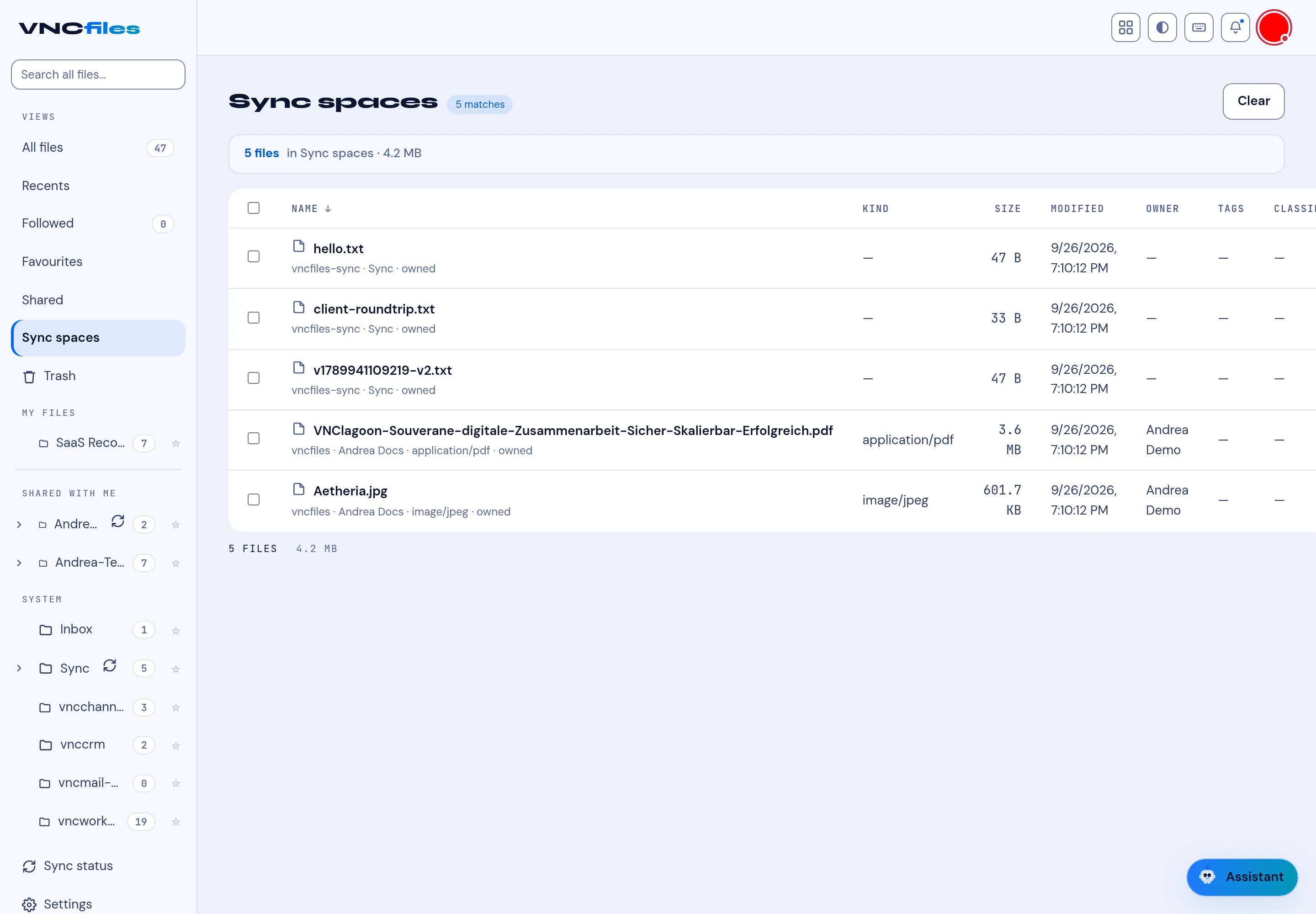The height and width of the screenshot is (914, 1316).
Task: Open the apps grid icon
Action: click(x=1125, y=27)
